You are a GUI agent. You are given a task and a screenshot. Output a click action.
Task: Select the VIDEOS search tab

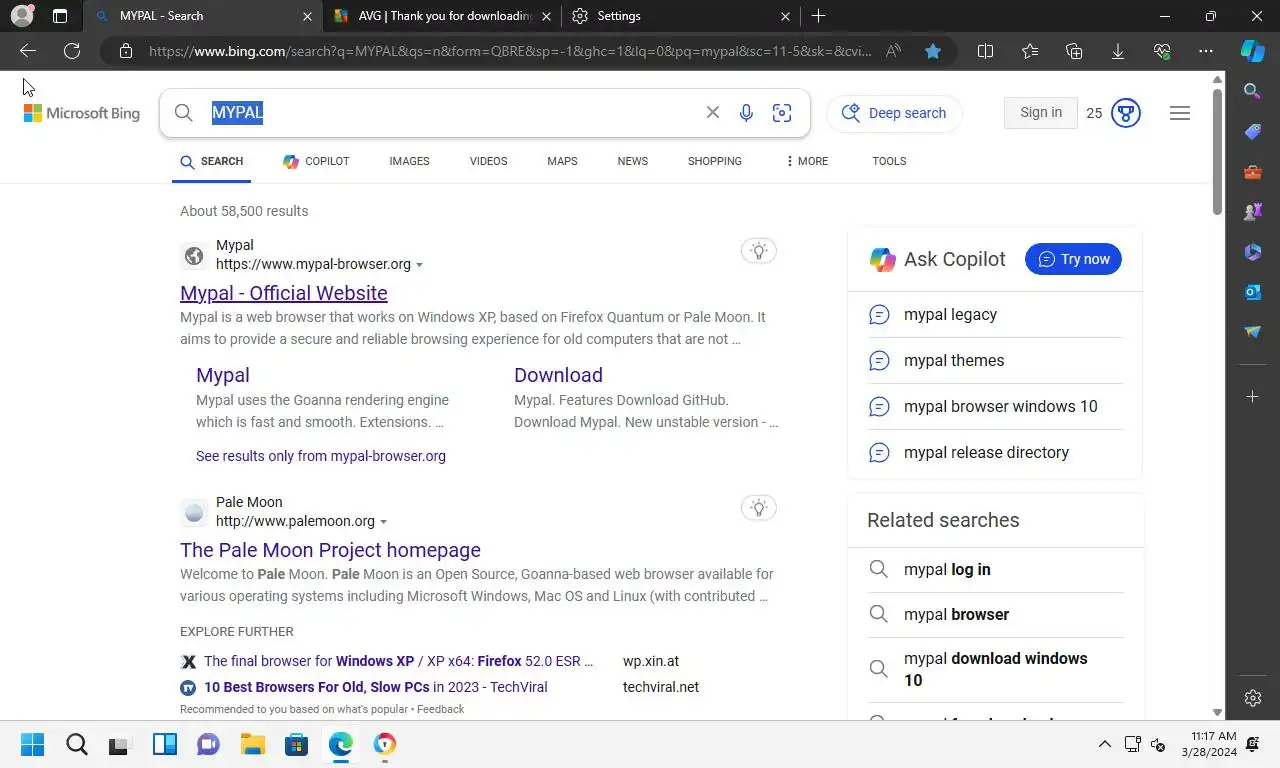coord(488,161)
